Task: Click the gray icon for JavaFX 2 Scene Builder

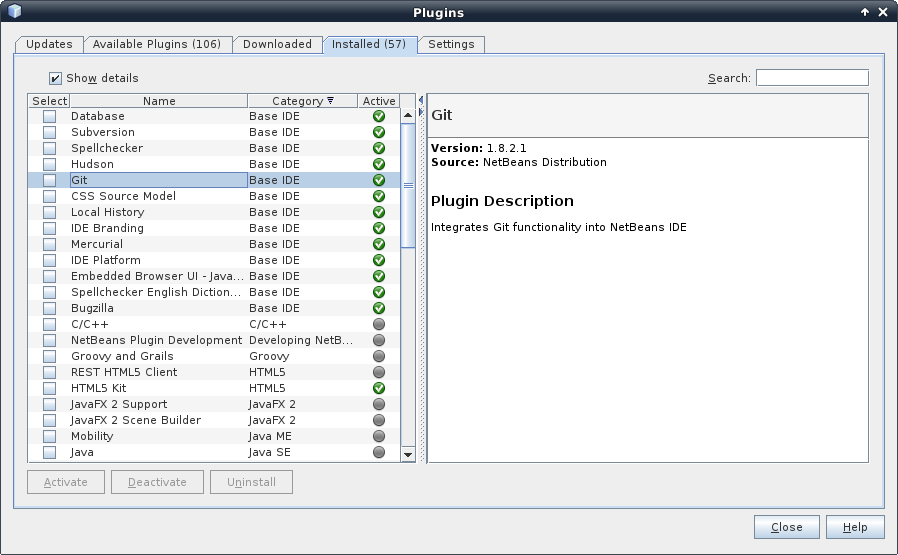Action: pos(379,420)
